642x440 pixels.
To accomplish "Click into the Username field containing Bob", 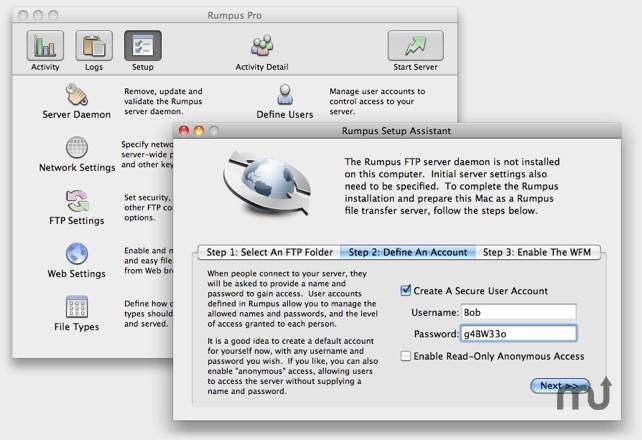I will pos(518,312).
